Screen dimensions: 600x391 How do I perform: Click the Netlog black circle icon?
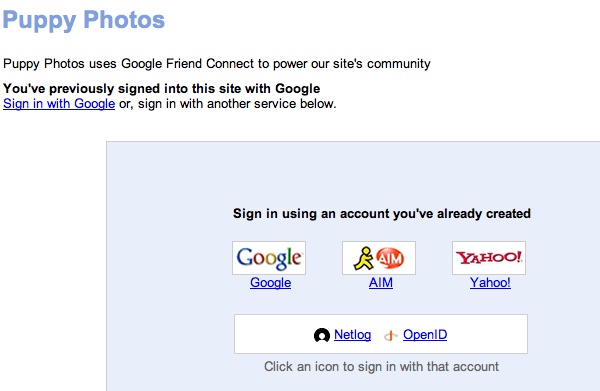322,336
